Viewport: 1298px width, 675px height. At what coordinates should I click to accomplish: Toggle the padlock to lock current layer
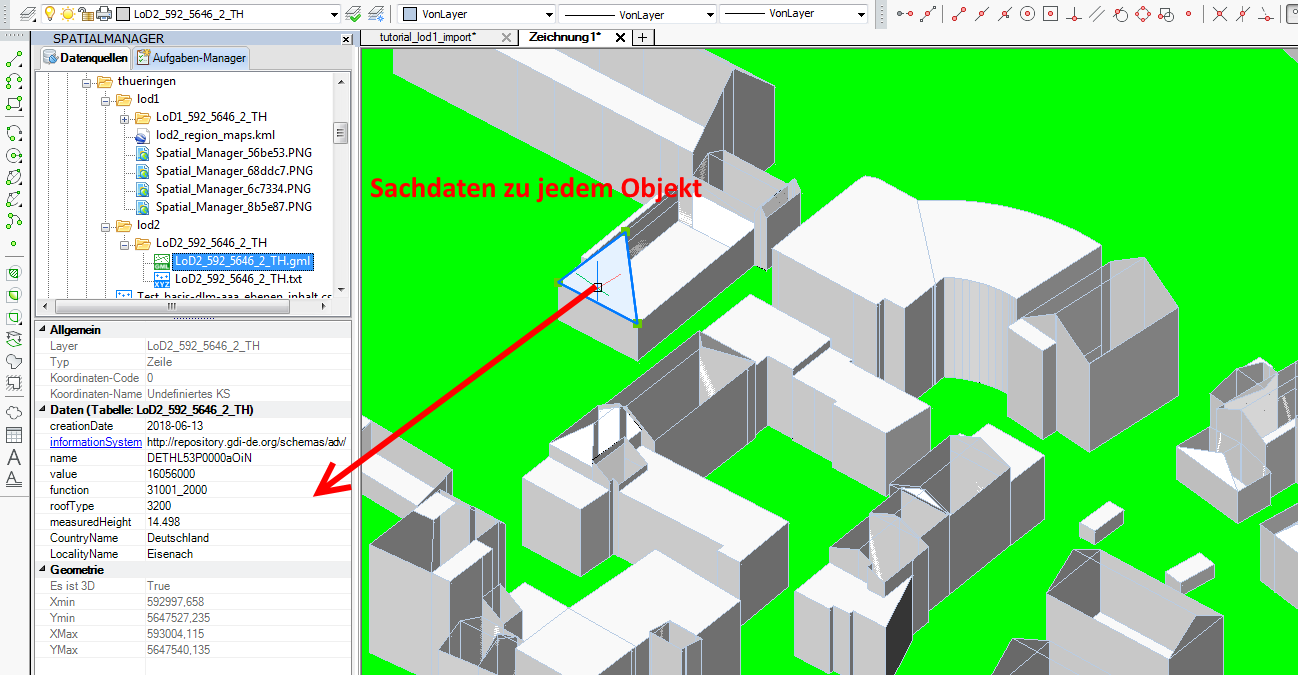coord(85,13)
